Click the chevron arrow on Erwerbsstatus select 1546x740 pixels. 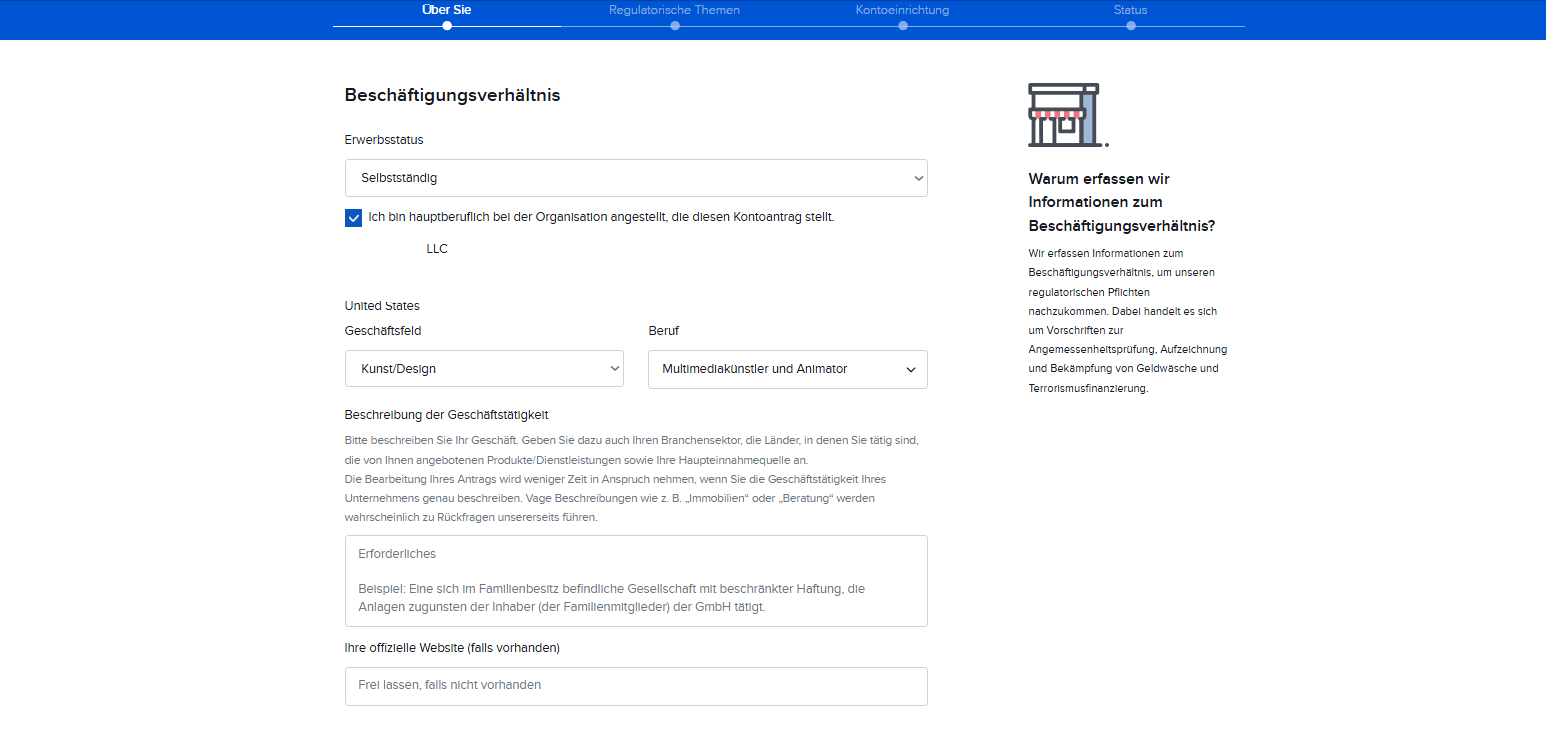pyautogui.click(x=918, y=178)
